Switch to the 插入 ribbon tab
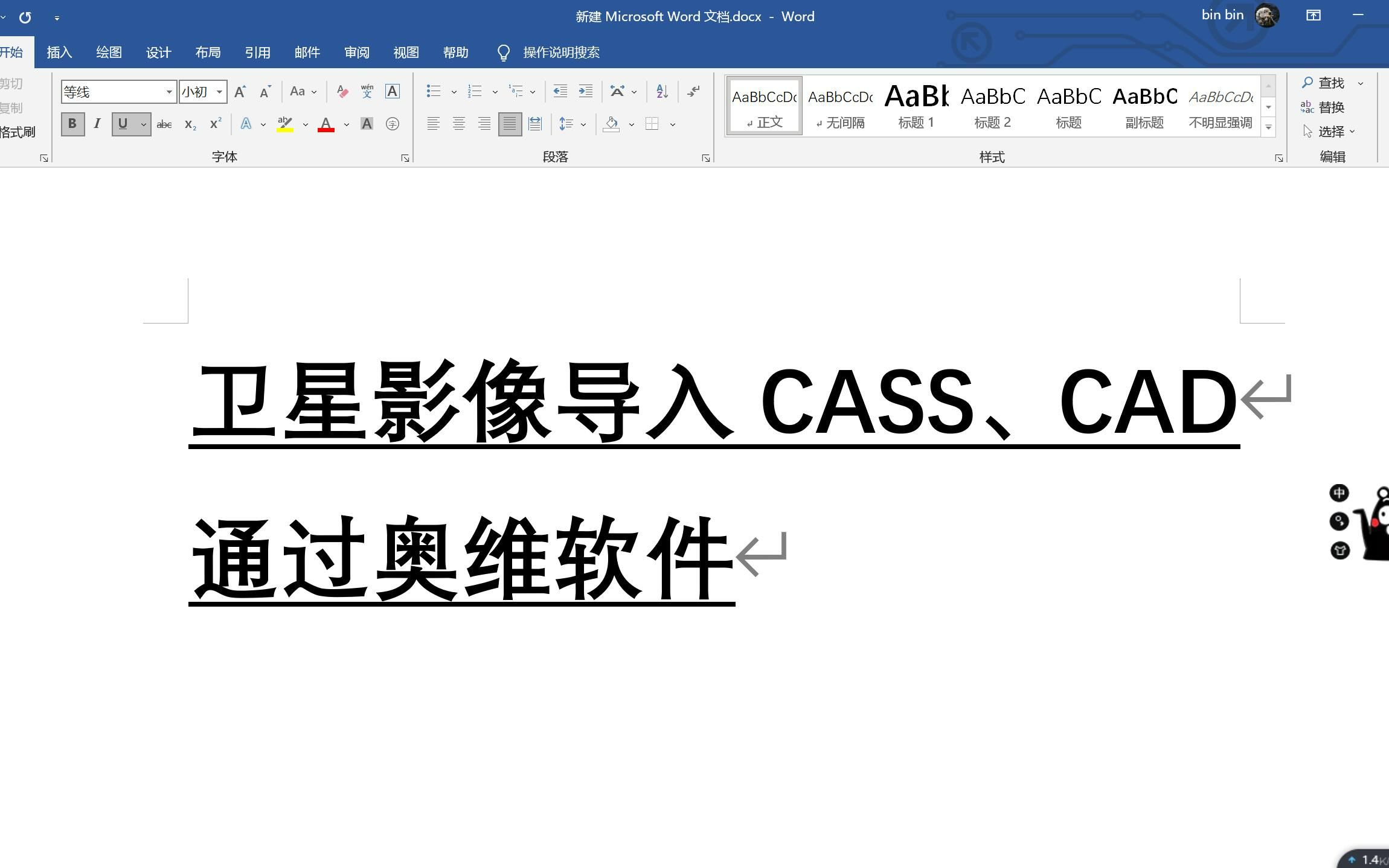The width and height of the screenshot is (1389, 868). click(59, 53)
